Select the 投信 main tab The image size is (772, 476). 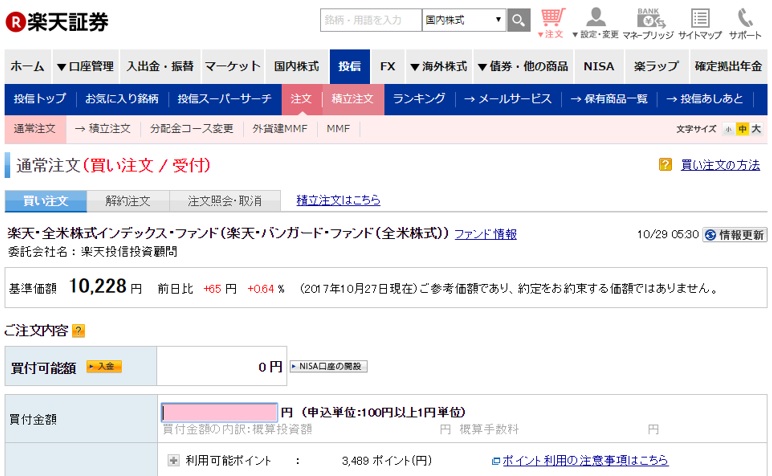[x=350, y=66]
